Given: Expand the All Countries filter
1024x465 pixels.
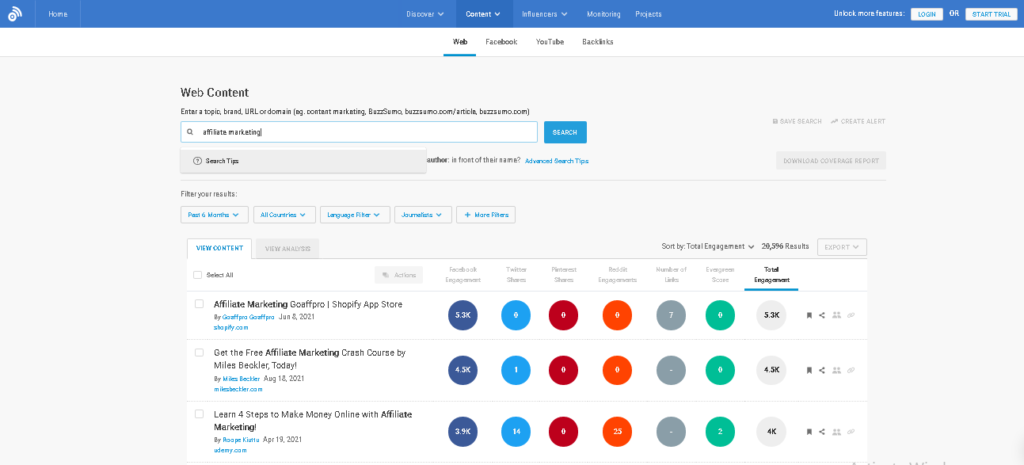Looking at the screenshot, I should pyautogui.click(x=284, y=214).
